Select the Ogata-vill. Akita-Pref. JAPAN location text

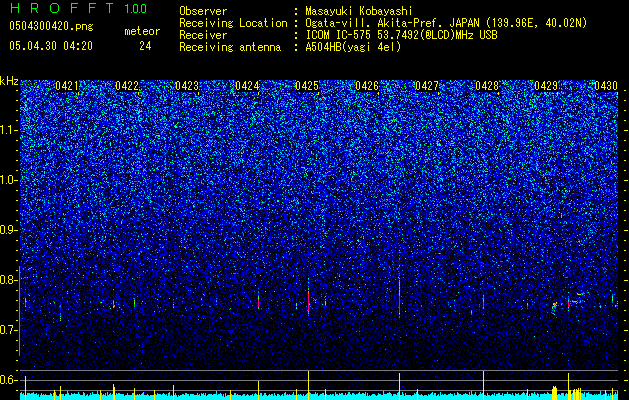coord(446,23)
